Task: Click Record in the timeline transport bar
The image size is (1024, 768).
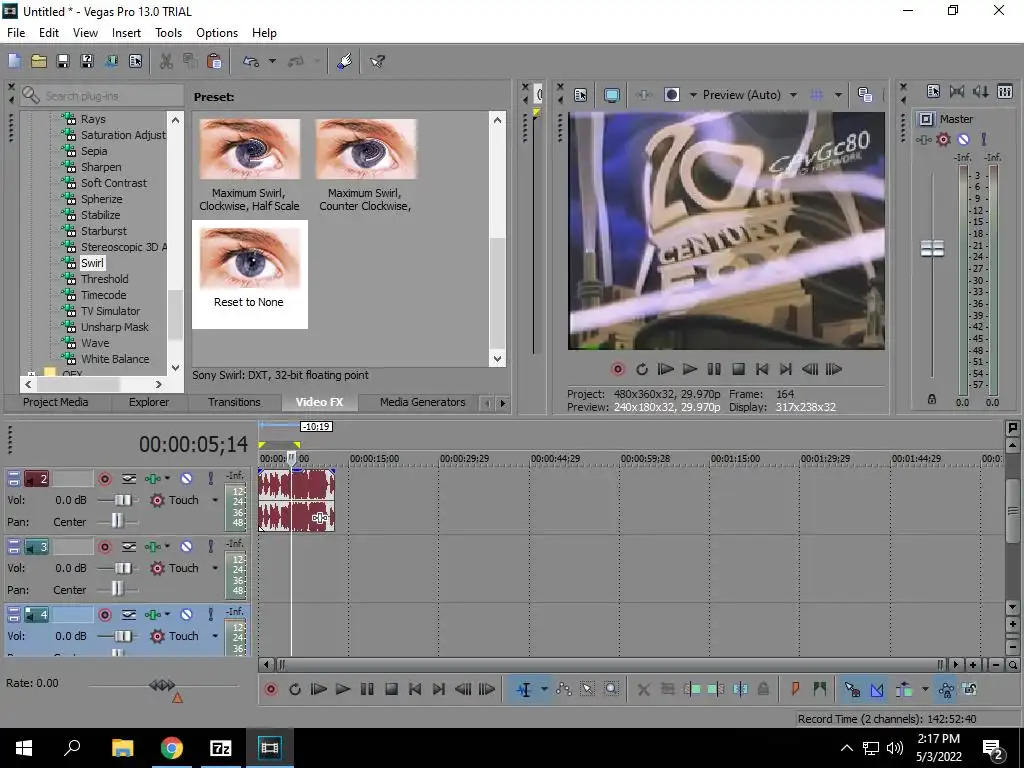Action: (270, 689)
